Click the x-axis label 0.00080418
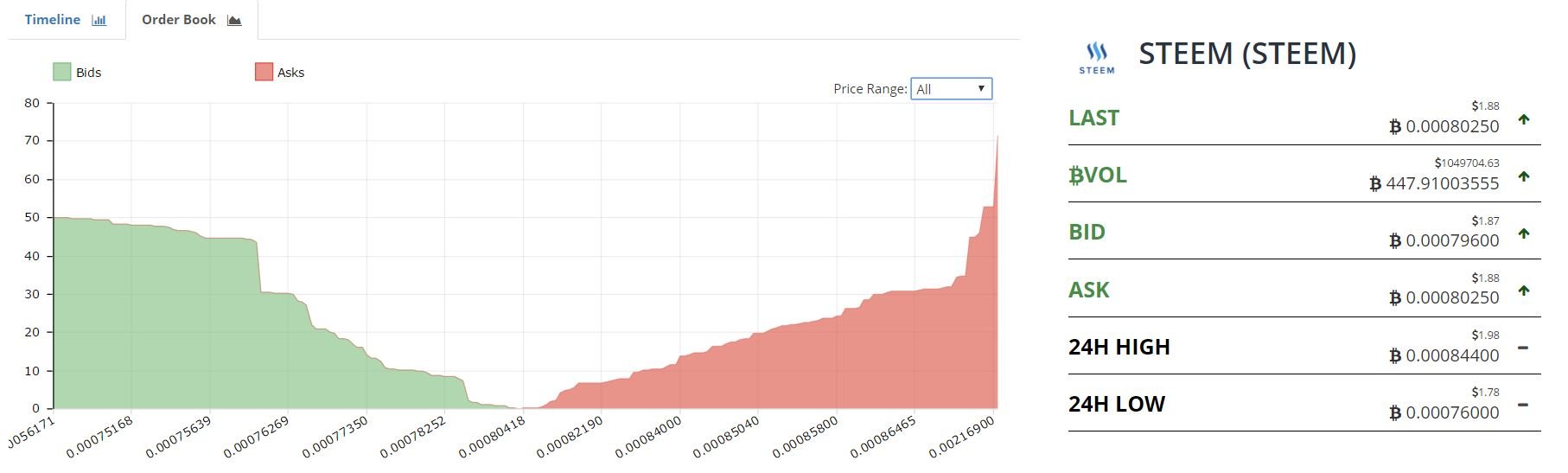Viewport: 1568px width, 473px height. pyautogui.click(x=492, y=438)
